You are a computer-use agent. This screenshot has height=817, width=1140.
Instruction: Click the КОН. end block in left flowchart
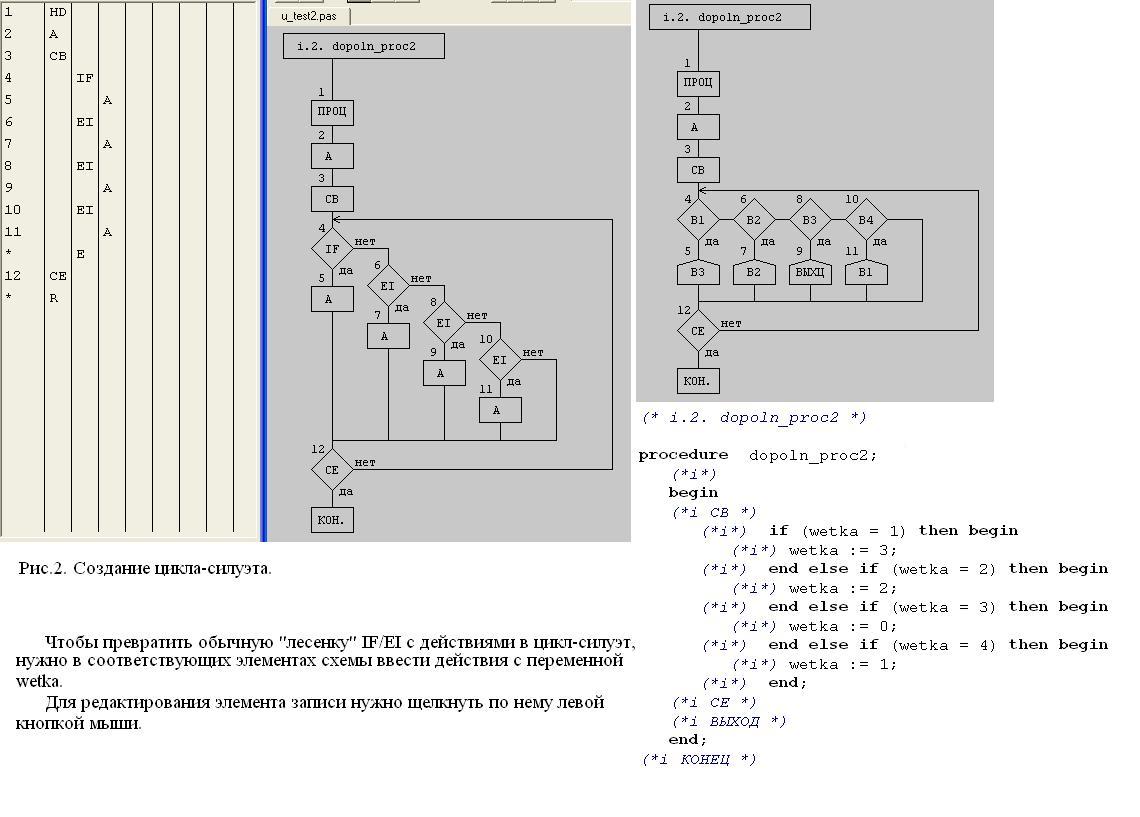[332, 520]
